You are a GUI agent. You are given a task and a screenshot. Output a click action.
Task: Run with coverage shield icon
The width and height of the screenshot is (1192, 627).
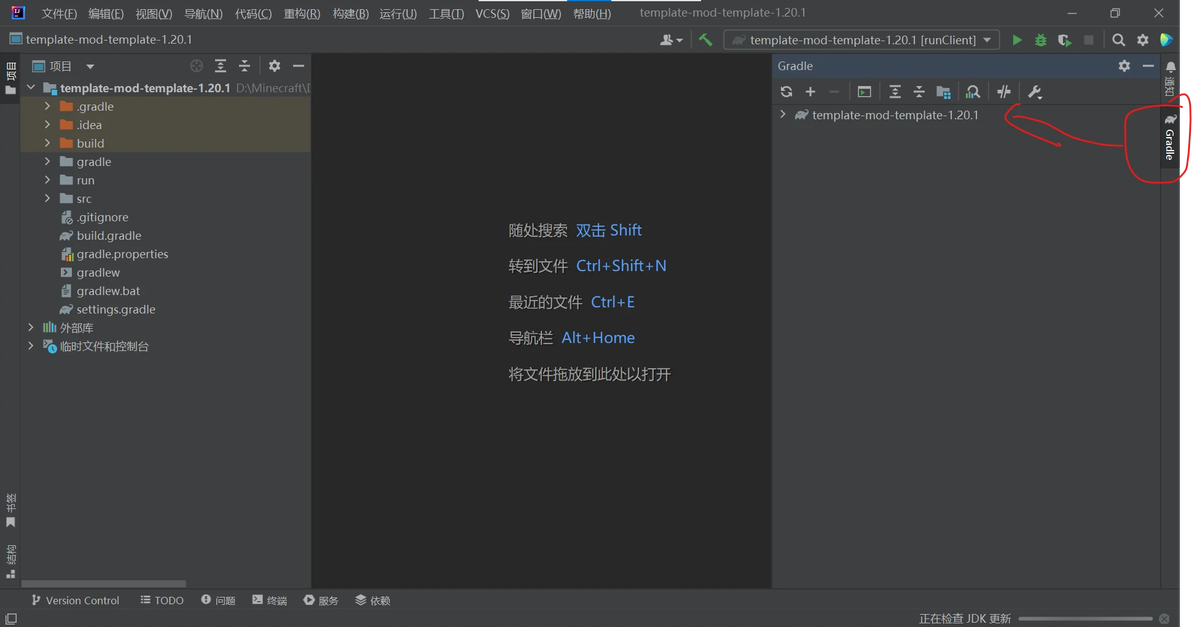coord(1065,40)
